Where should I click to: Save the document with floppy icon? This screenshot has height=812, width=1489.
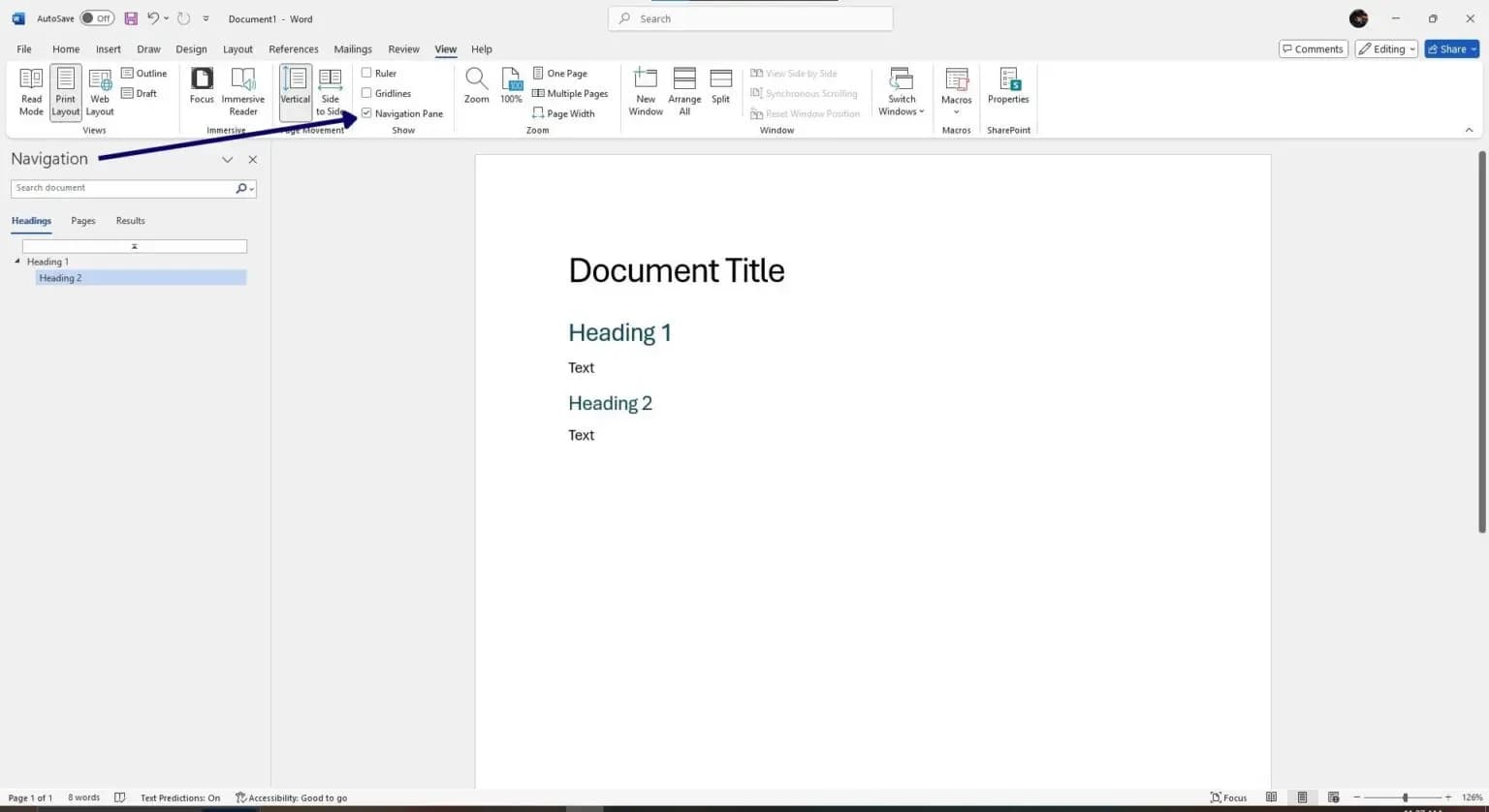131,18
